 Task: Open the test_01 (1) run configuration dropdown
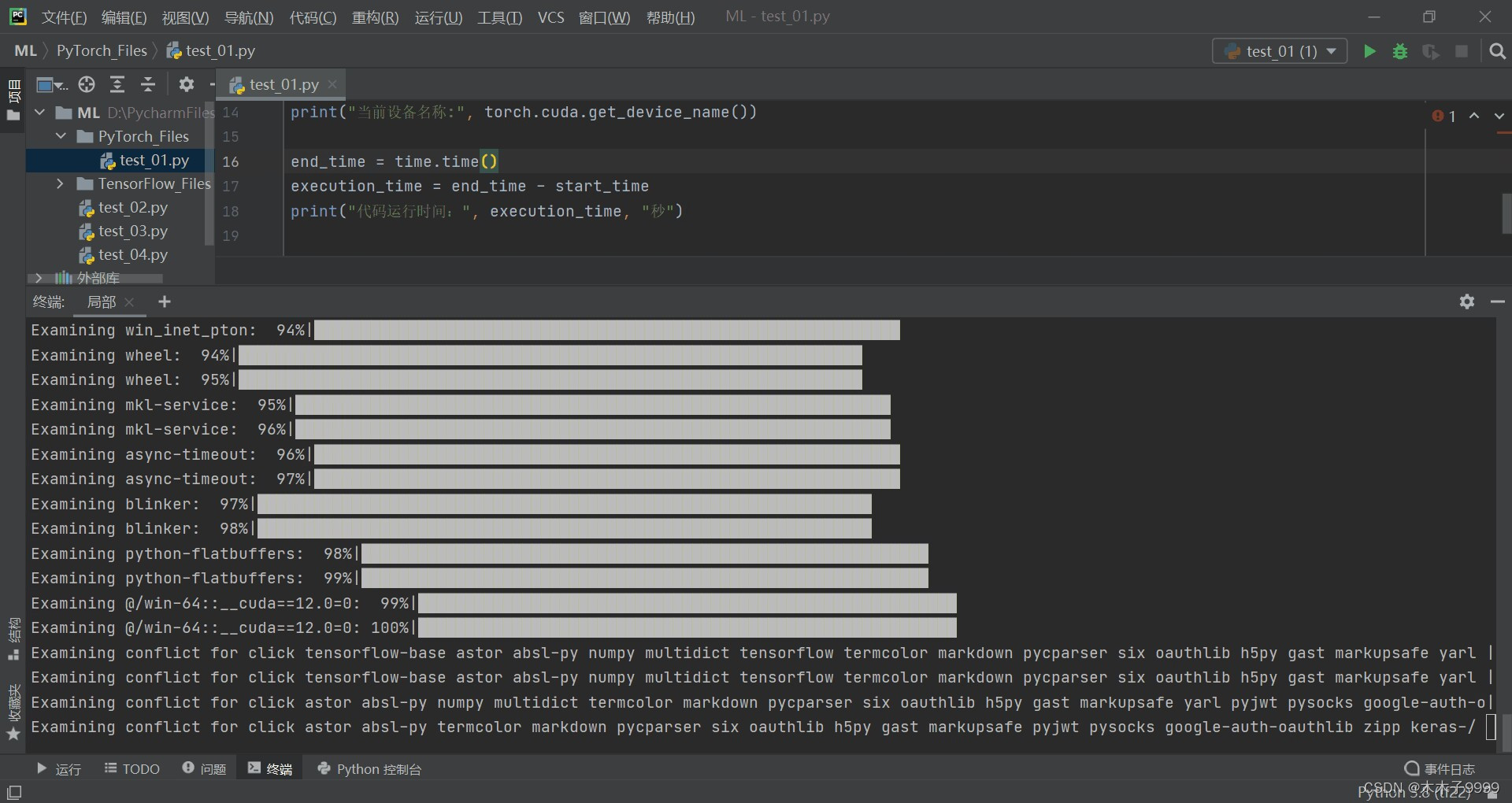(1280, 51)
